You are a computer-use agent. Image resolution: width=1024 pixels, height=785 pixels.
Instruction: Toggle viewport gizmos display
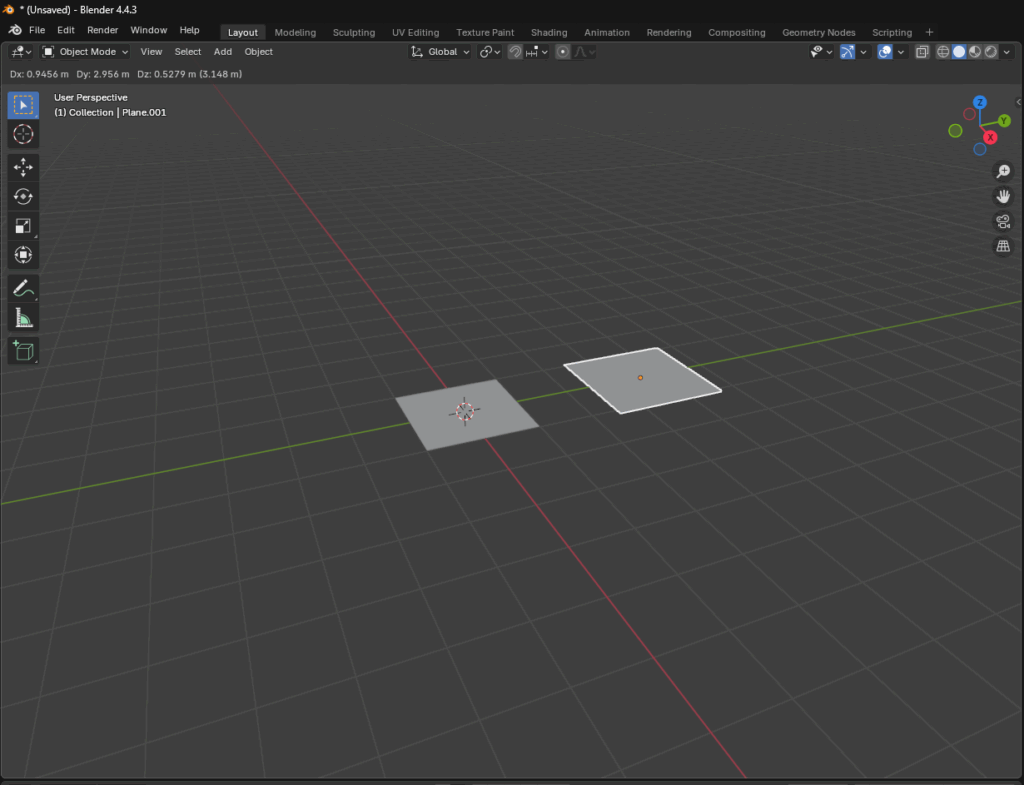pos(847,52)
